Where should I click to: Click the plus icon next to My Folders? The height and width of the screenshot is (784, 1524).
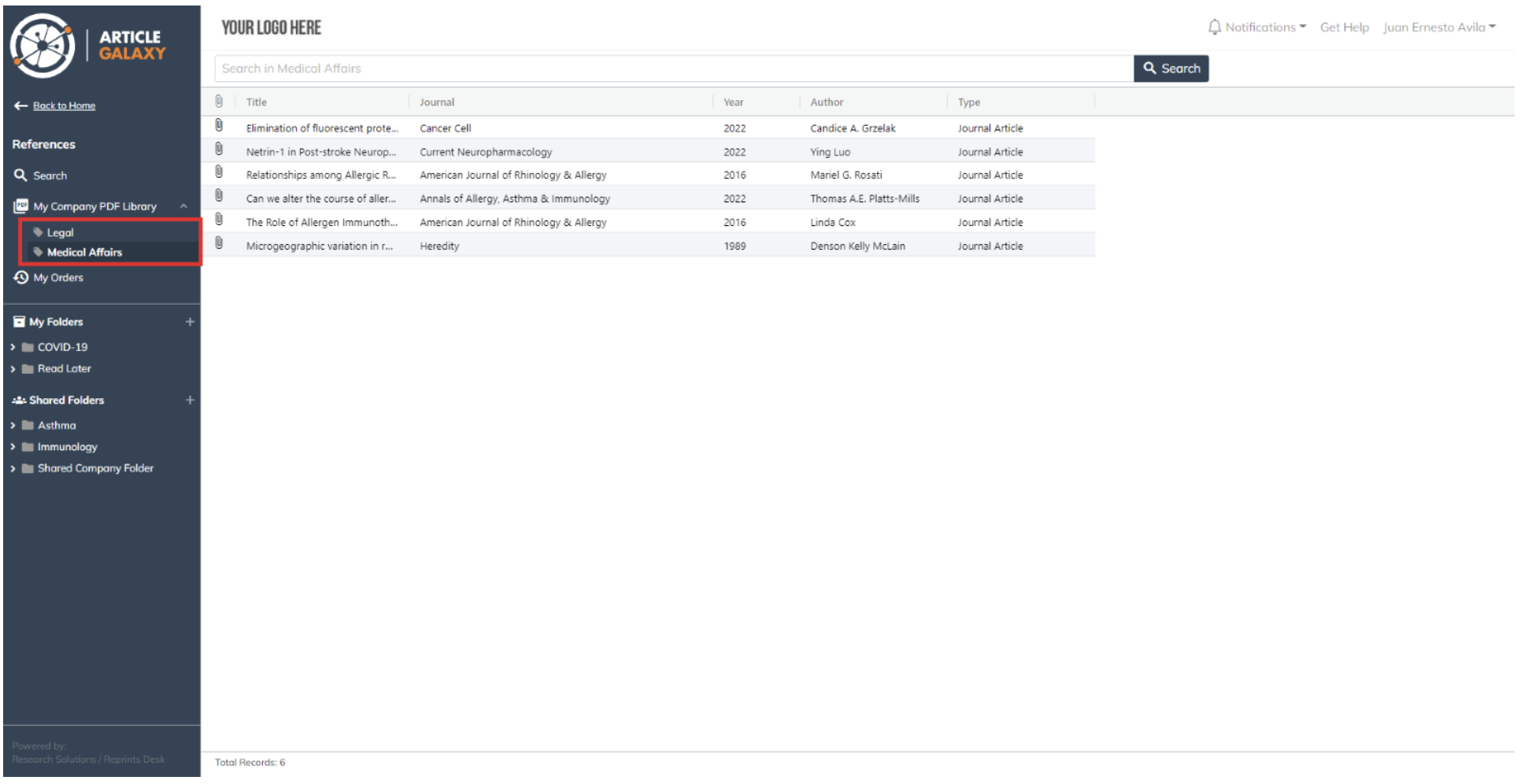[190, 322]
